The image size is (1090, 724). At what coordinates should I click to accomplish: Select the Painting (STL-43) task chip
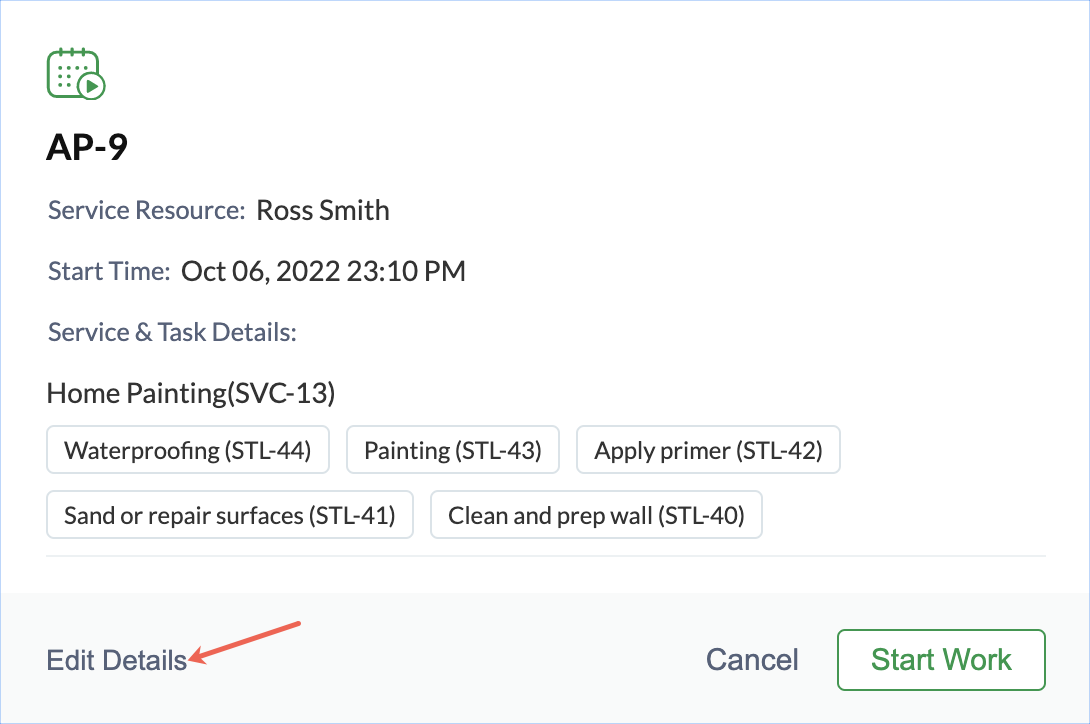tap(452, 451)
